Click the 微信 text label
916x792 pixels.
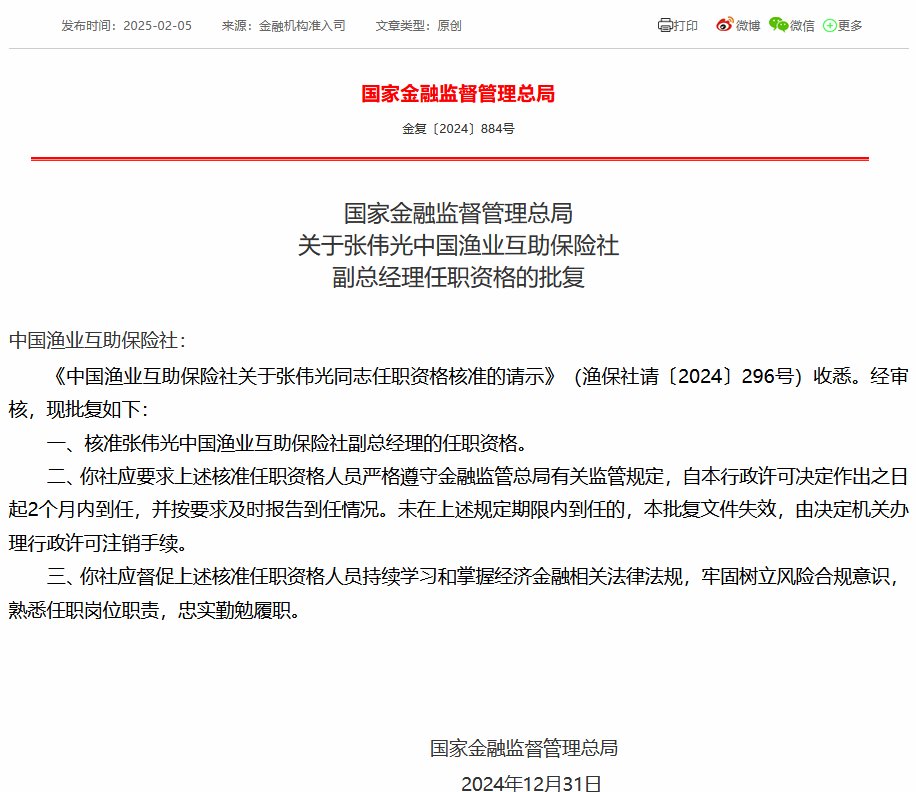(802, 26)
